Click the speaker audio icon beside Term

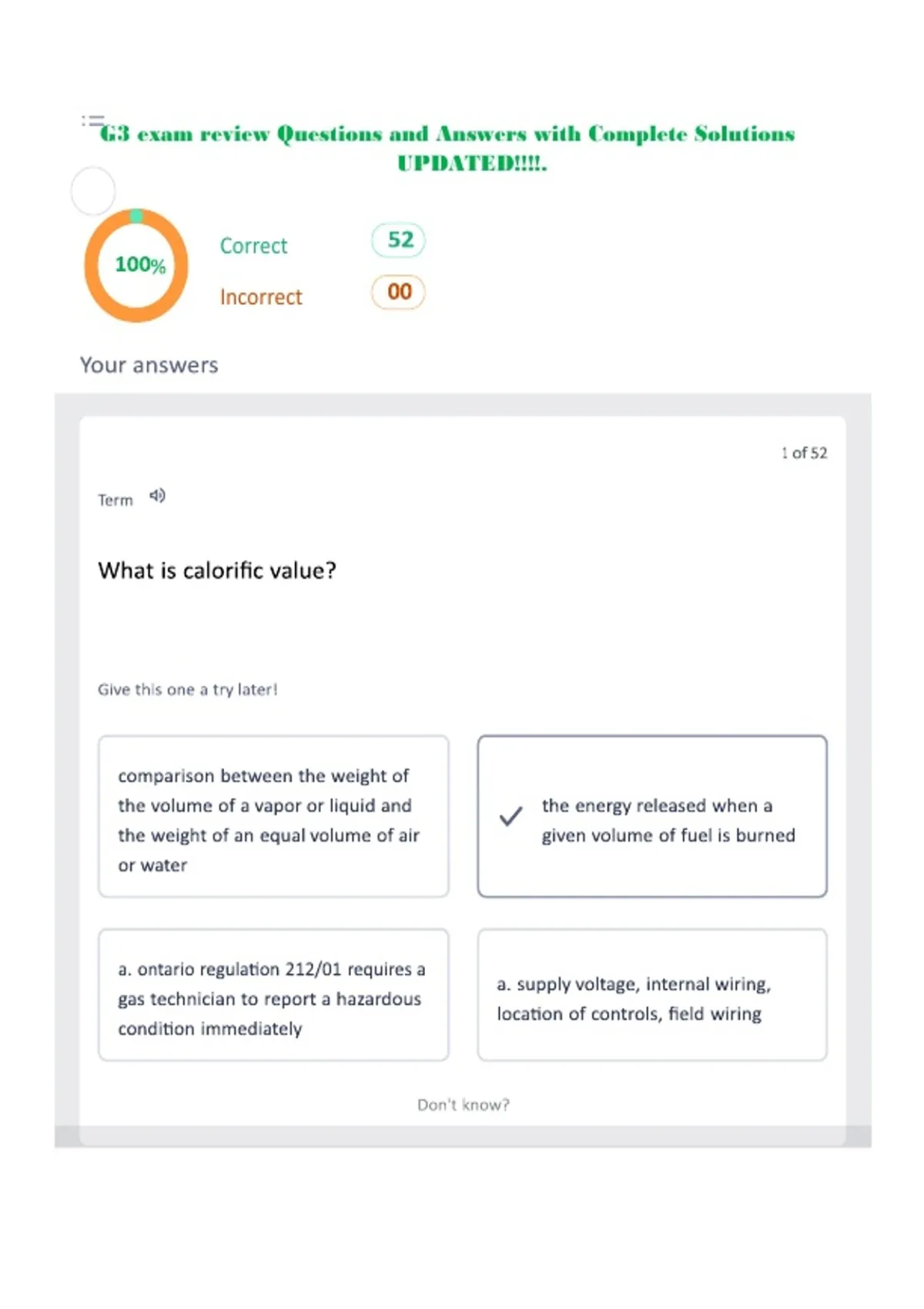click(157, 496)
